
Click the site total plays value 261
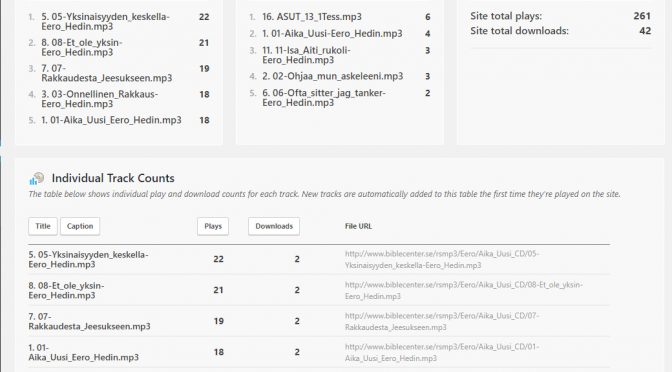[x=642, y=16]
